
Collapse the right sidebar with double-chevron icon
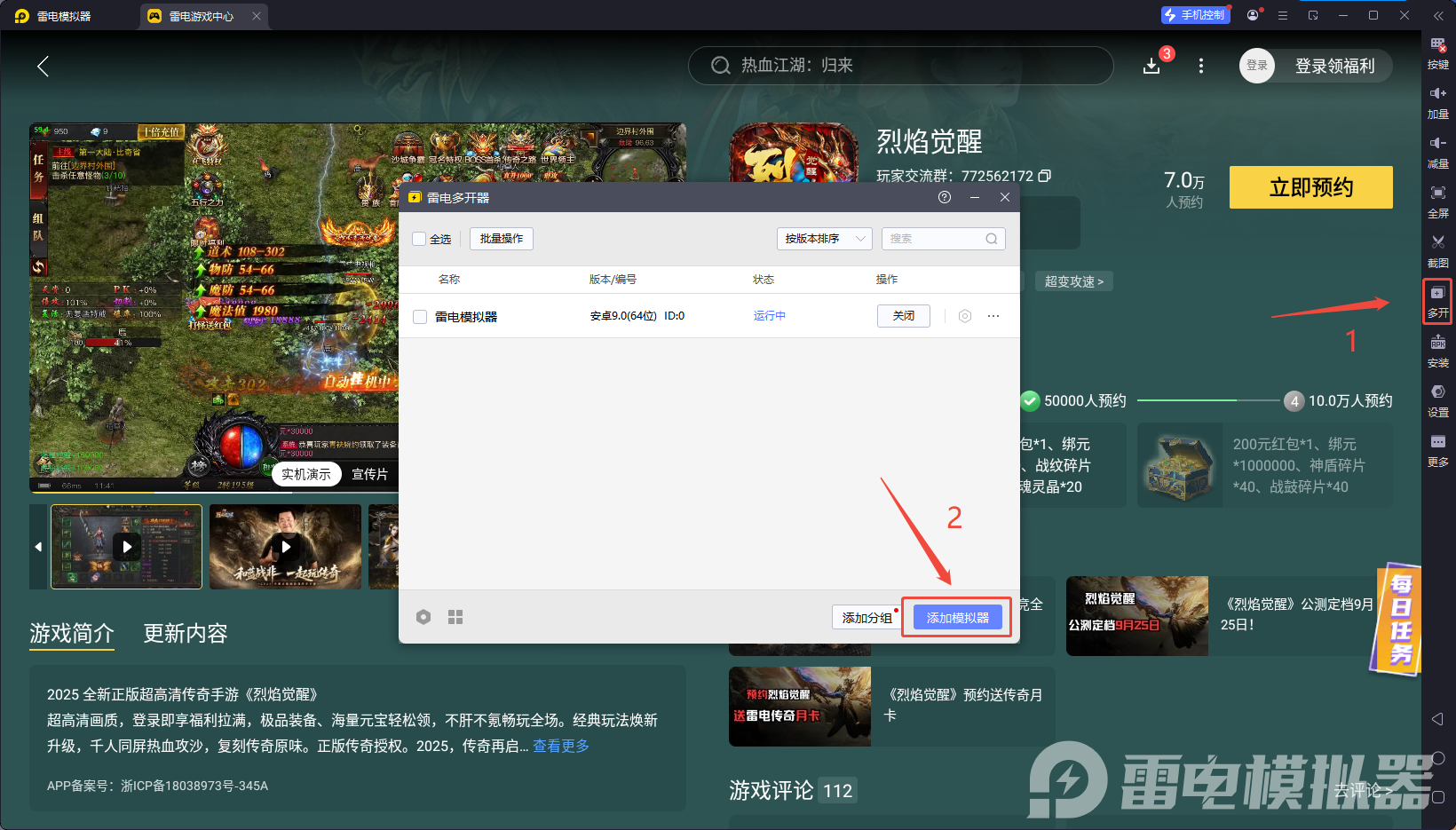1438,16
